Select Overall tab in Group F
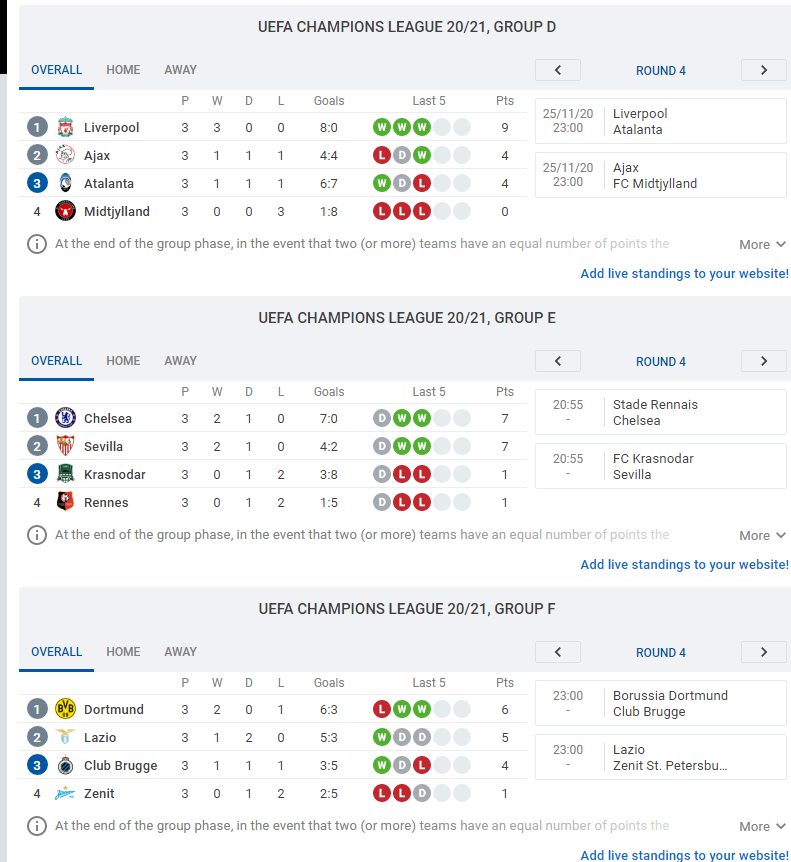This screenshot has width=791, height=862. pos(57,652)
